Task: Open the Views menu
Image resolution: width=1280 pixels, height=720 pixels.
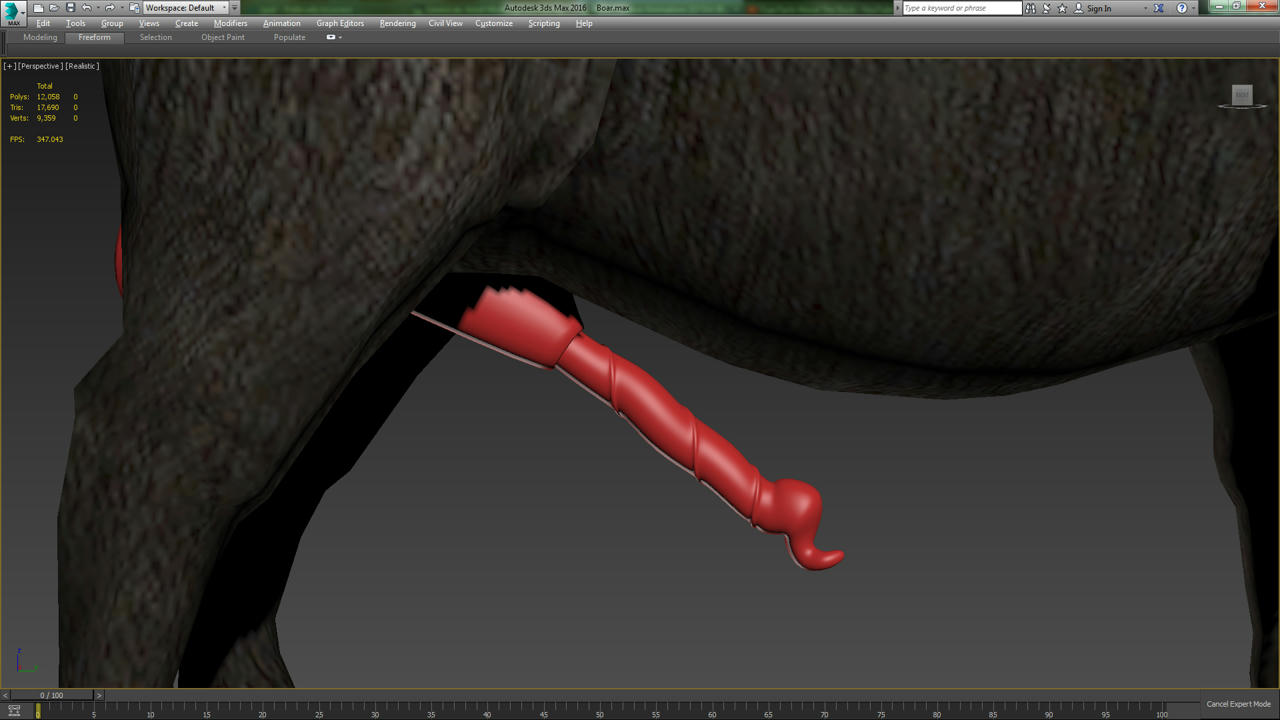Action: pyautogui.click(x=149, y=23)
